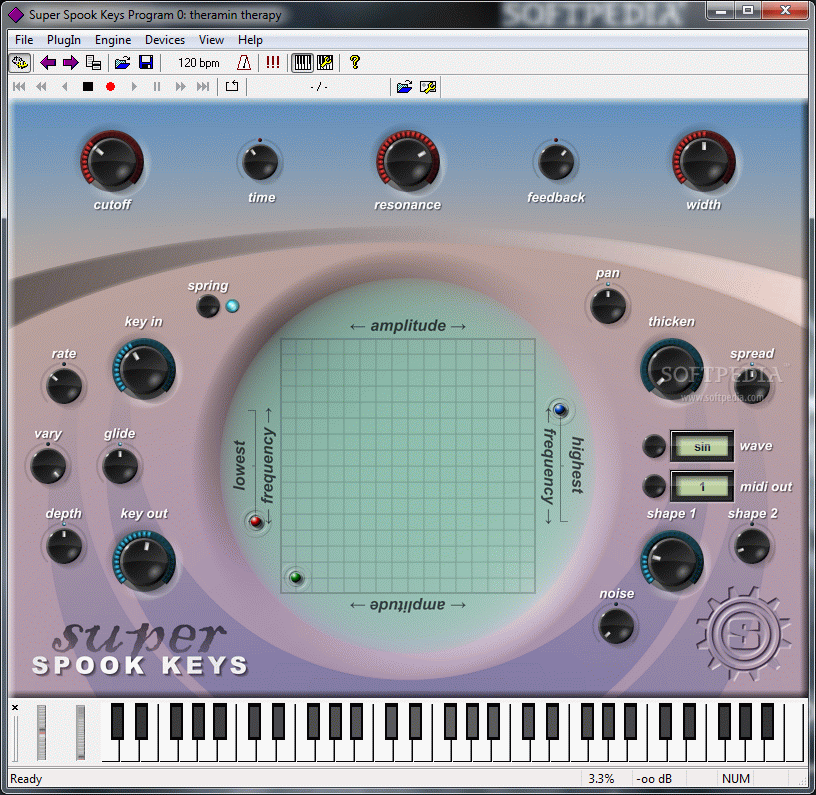
Task: Open player configuration wrench icon
Action: [x=428, y=87]
